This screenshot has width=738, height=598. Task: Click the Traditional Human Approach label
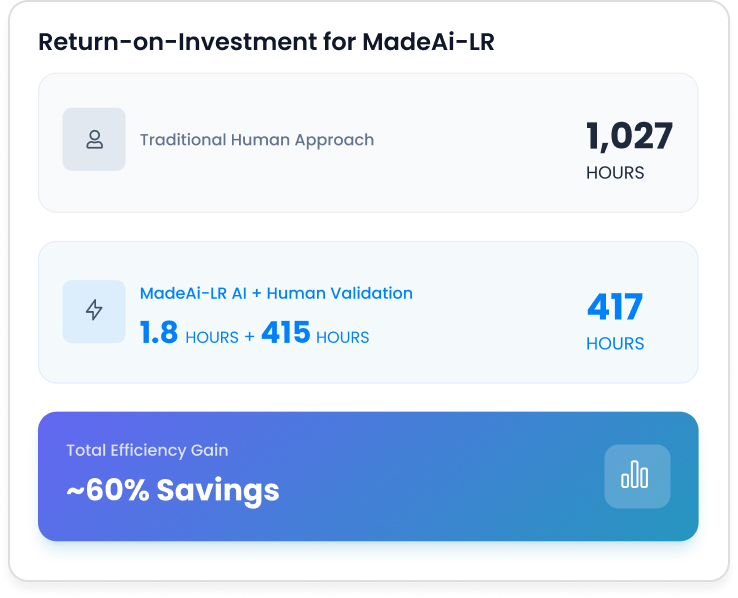[x=257, y=140]
